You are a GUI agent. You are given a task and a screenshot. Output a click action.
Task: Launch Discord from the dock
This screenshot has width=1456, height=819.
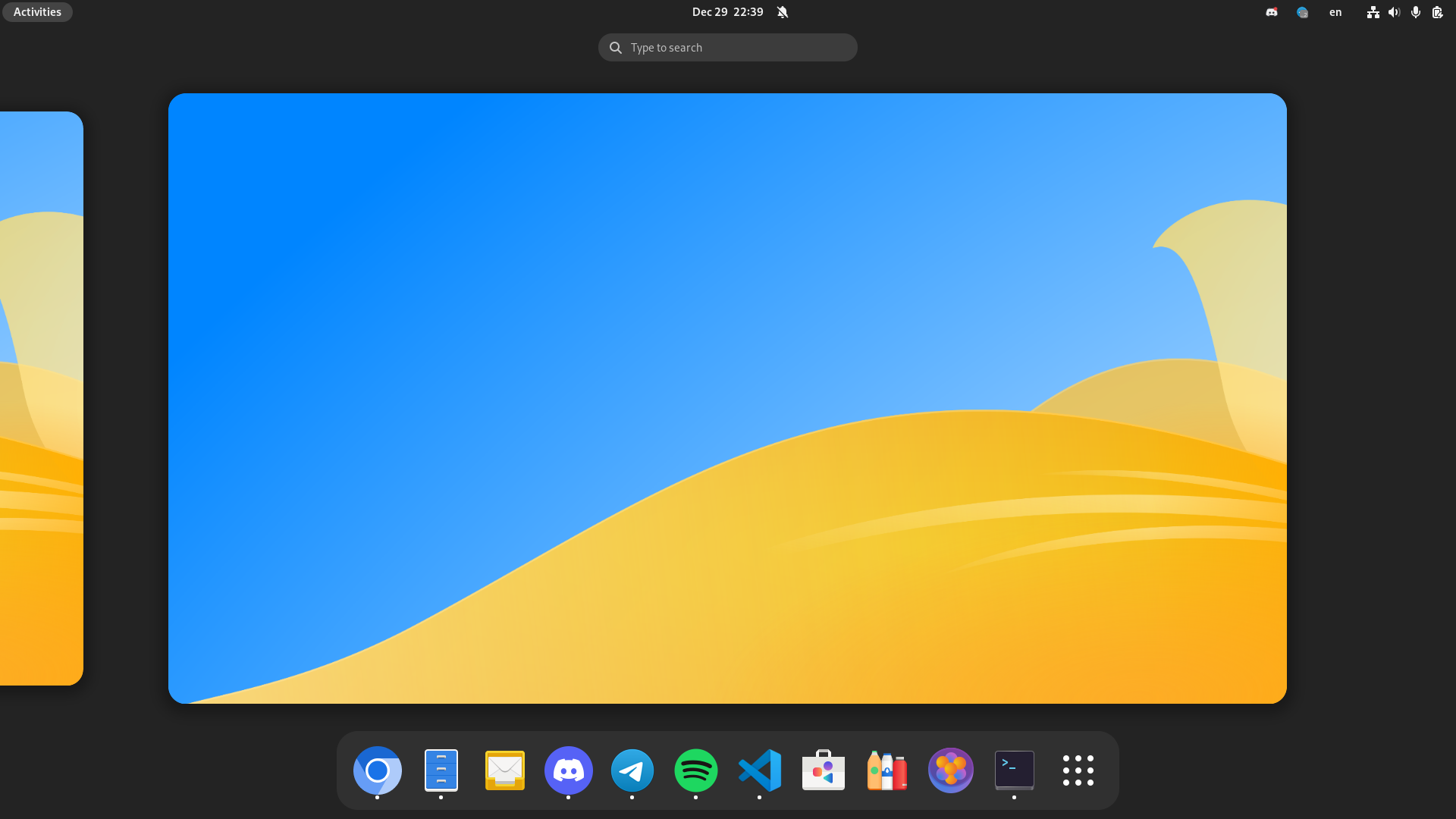[568, 770]
